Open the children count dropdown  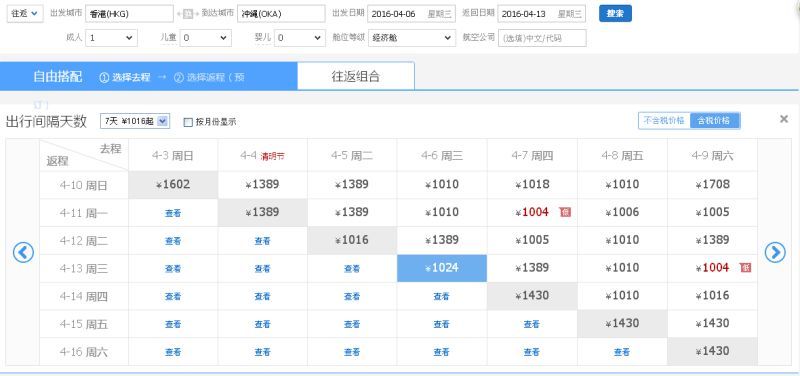tap(205, 38)
